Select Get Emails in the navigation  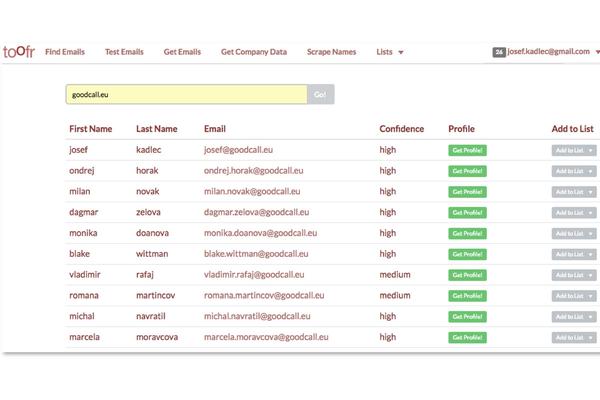(182, 52)
